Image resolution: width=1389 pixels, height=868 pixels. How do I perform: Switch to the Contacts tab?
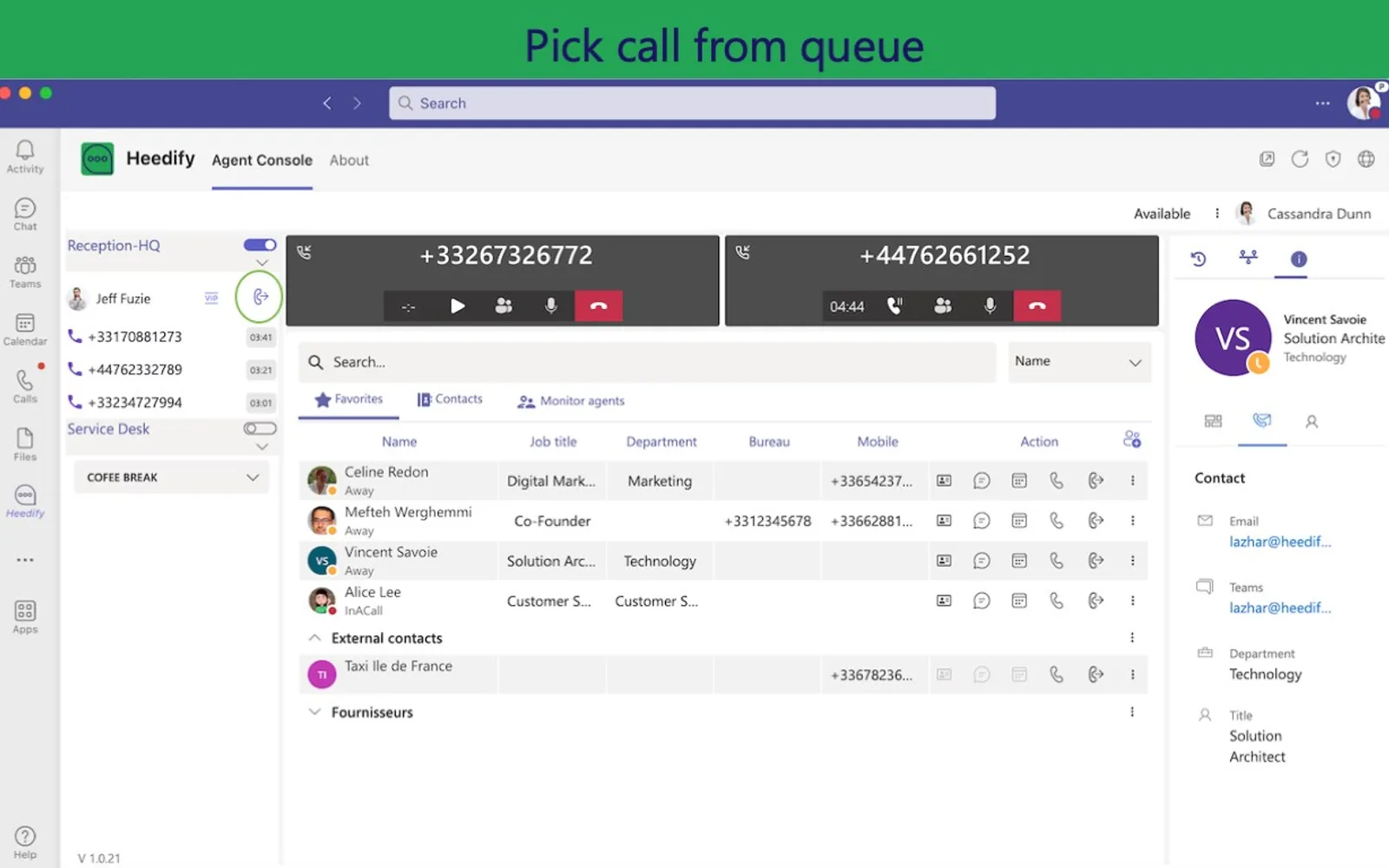pos(450,399)
